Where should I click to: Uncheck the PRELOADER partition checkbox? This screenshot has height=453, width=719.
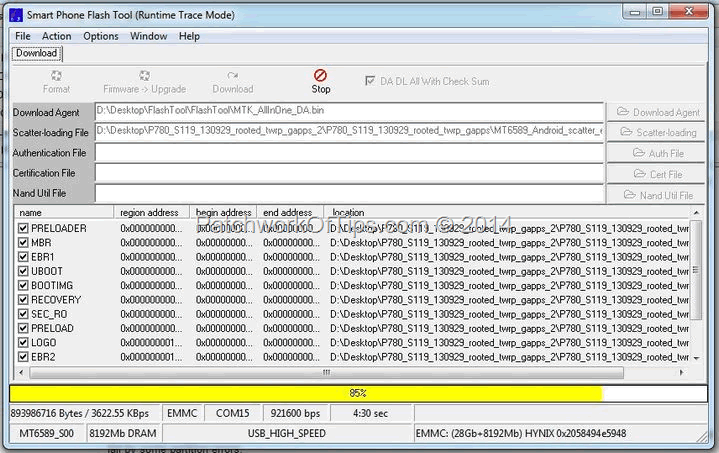23,228
